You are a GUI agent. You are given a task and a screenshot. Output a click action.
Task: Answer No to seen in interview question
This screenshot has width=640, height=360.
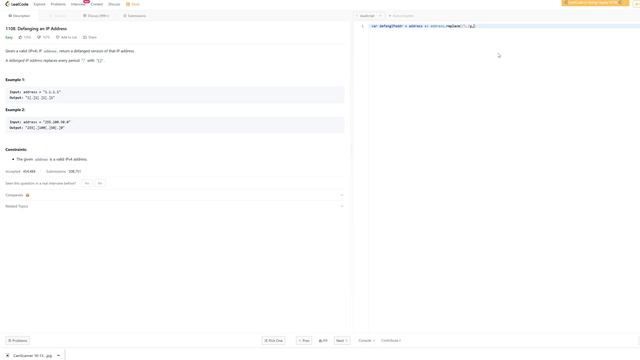(x=100, y=183)
